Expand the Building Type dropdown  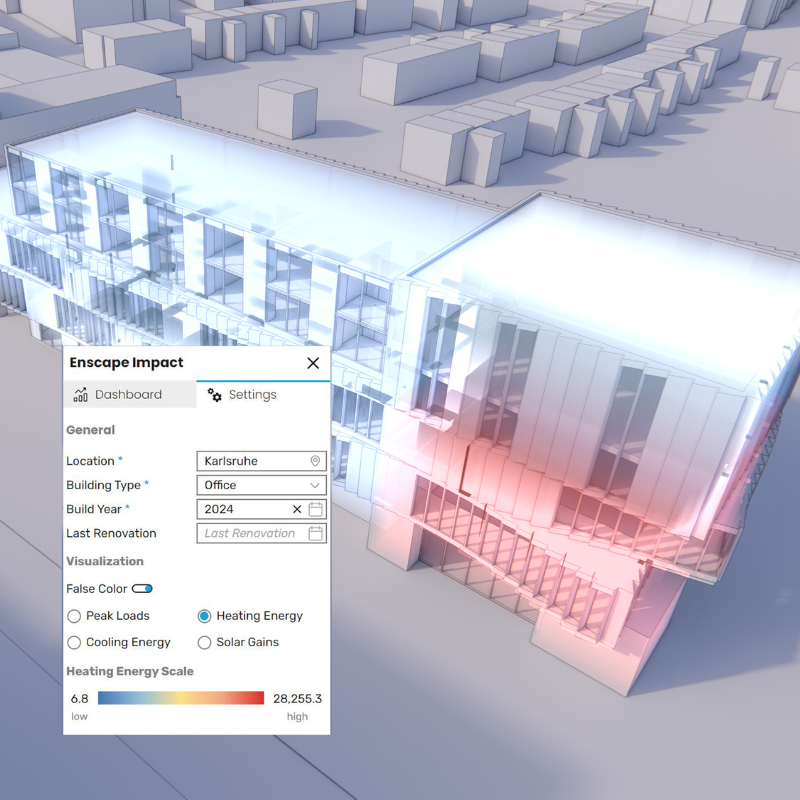click(x=262, y=485)
